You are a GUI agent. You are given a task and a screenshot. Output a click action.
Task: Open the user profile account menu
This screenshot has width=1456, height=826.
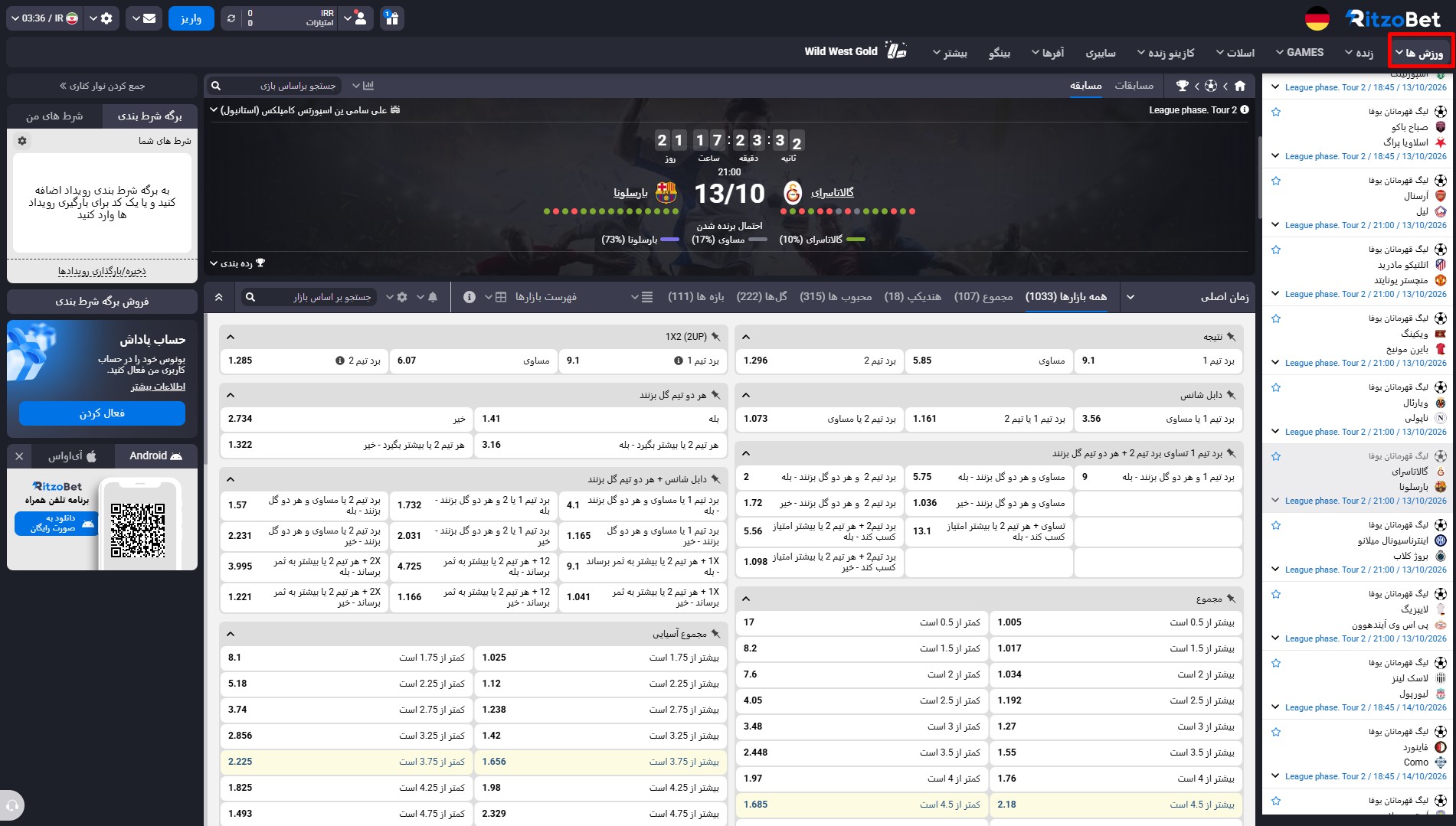[355, 18]
